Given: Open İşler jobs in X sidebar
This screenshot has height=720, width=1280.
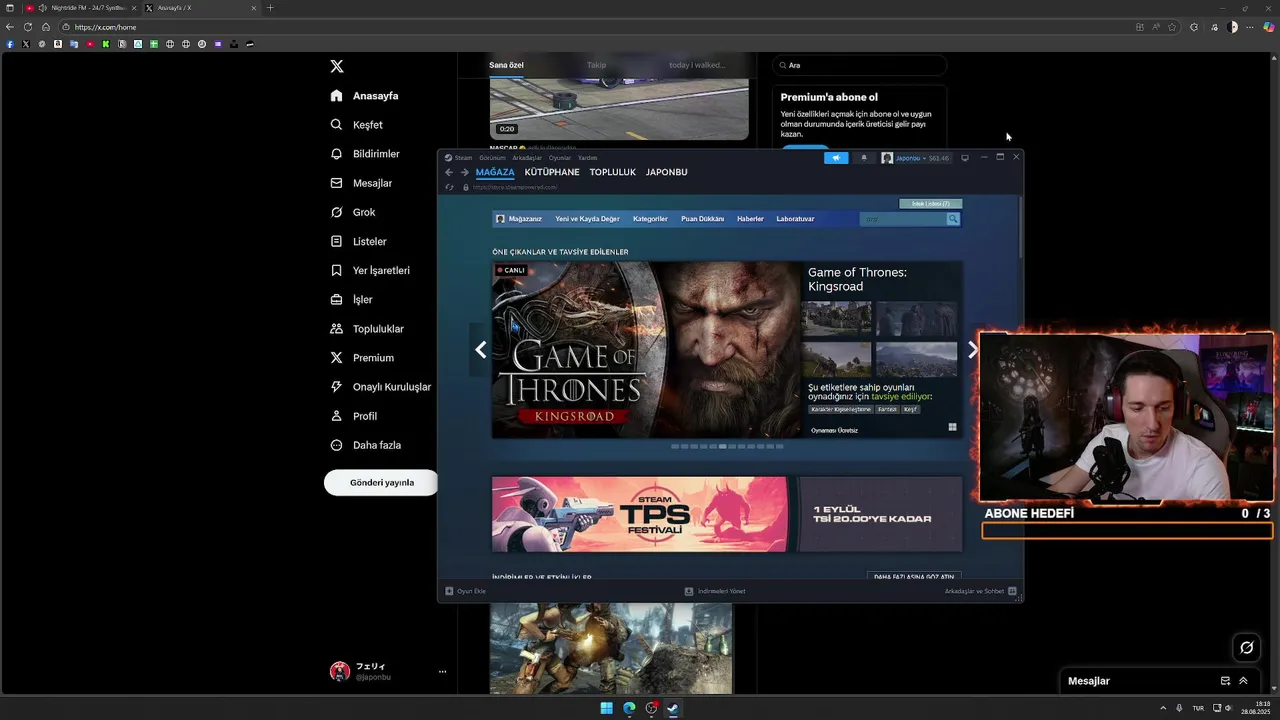Looking at the screenshot, I should coord(351,299).
